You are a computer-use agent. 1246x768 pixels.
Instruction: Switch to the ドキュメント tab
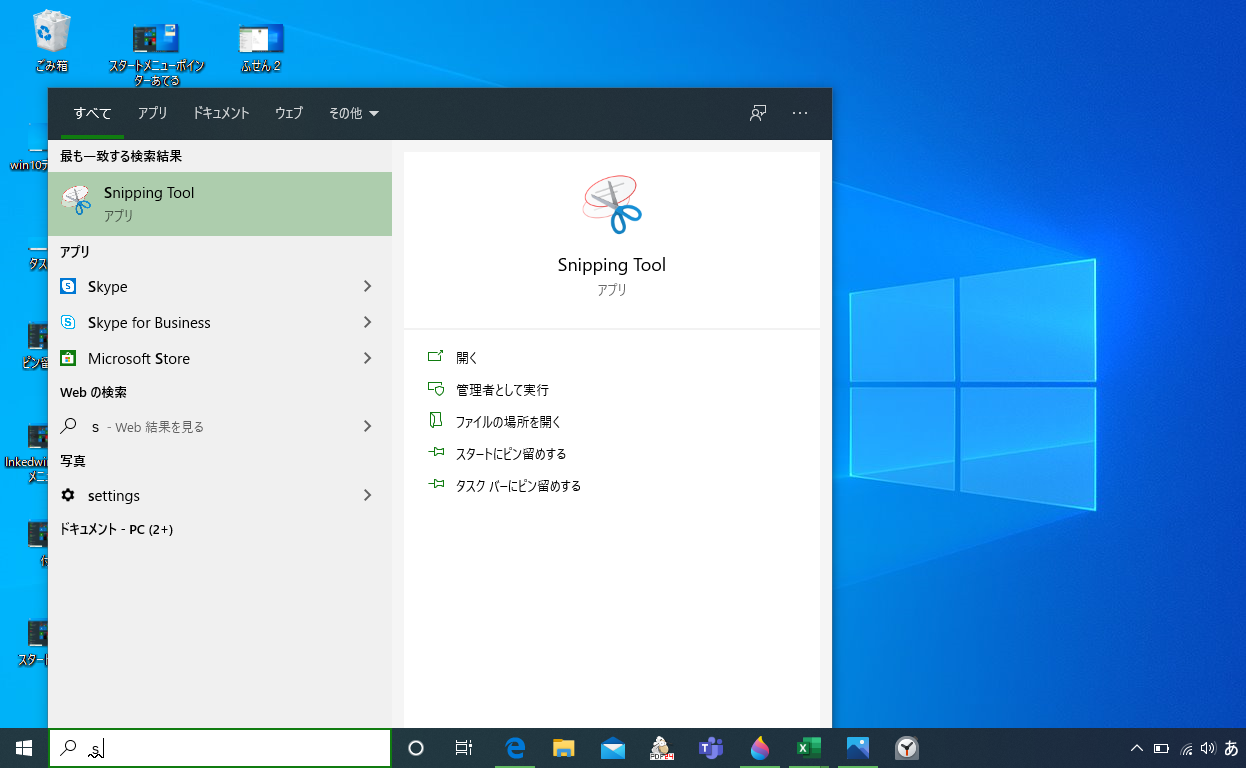click(x=221, y=113)
